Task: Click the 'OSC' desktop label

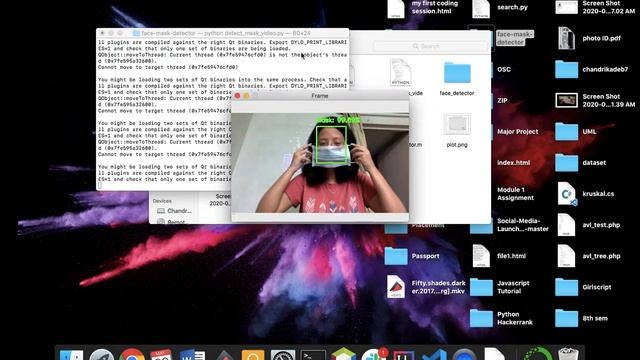Action: (x=504, y=69)
